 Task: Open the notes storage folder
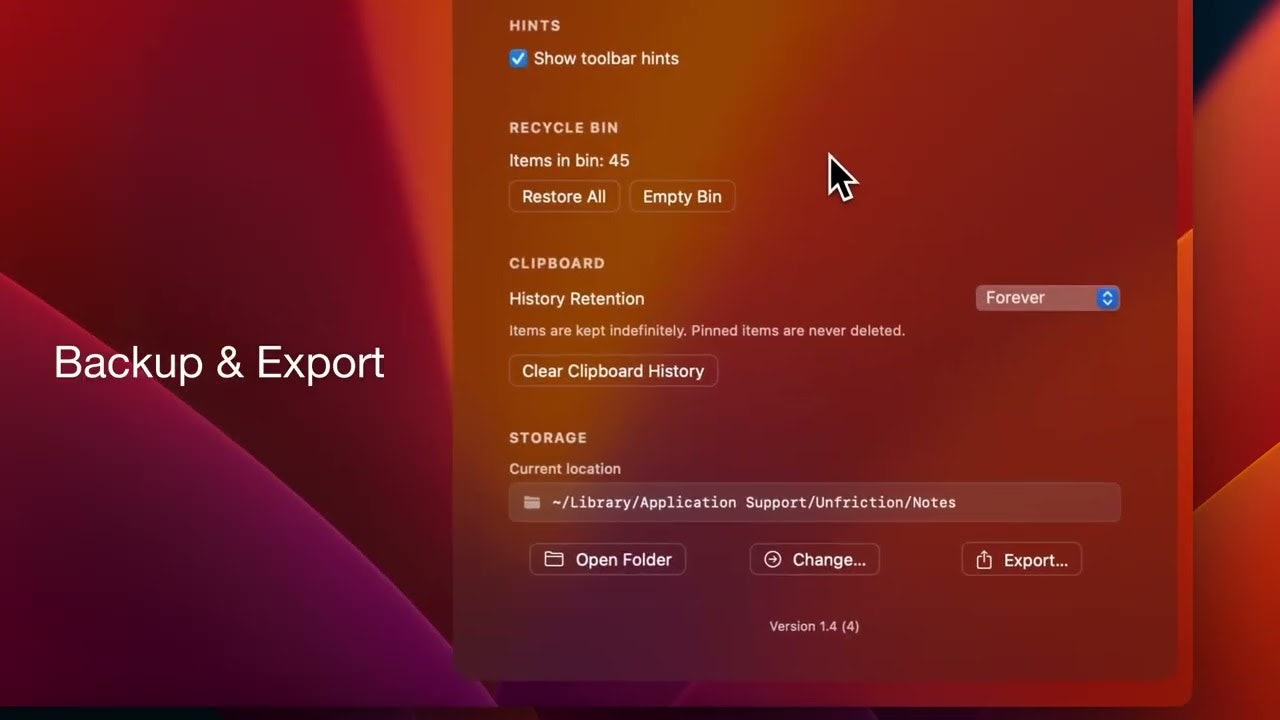608,559
